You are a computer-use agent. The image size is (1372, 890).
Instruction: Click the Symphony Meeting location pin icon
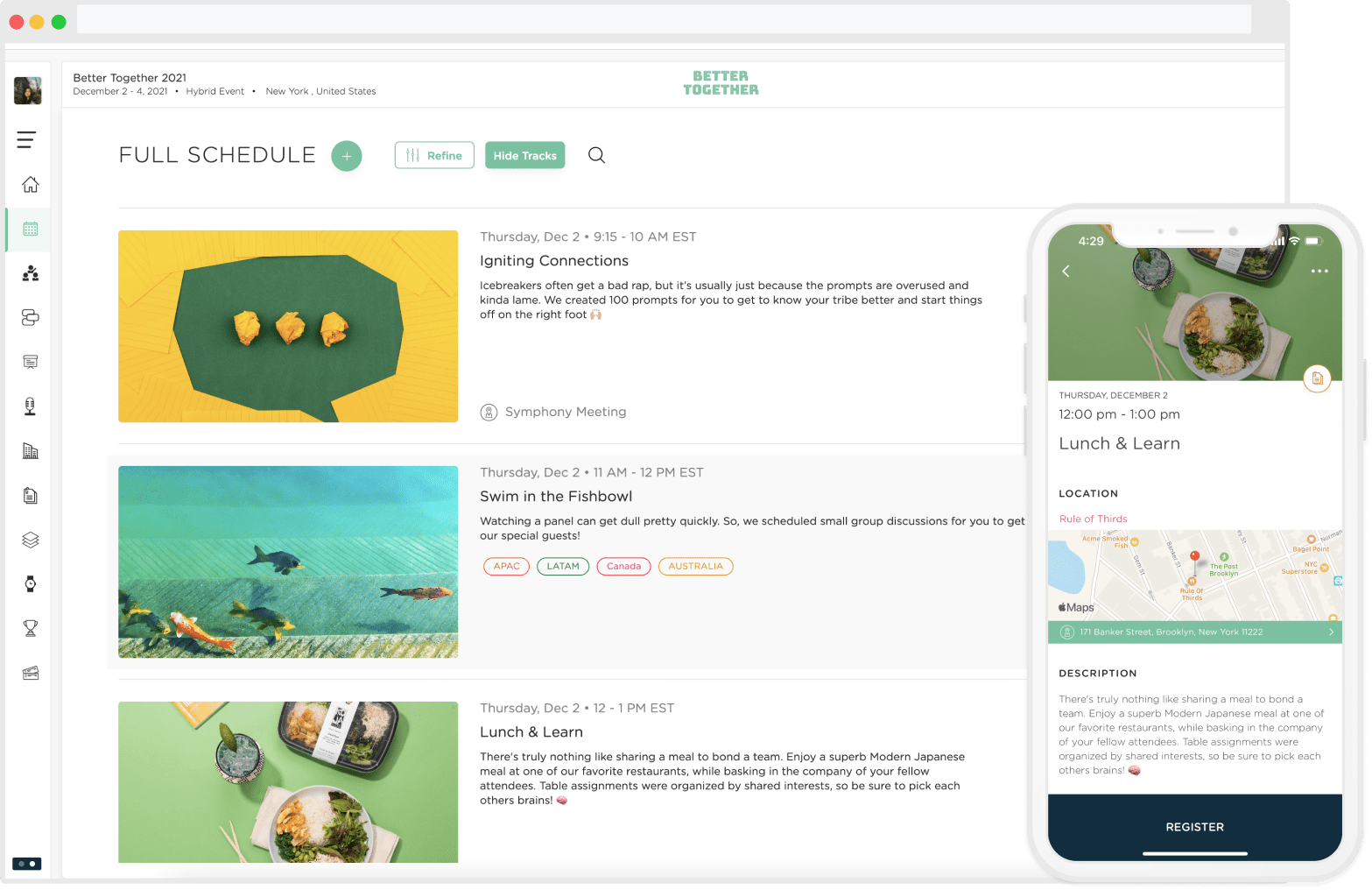[x=489, y=412]
